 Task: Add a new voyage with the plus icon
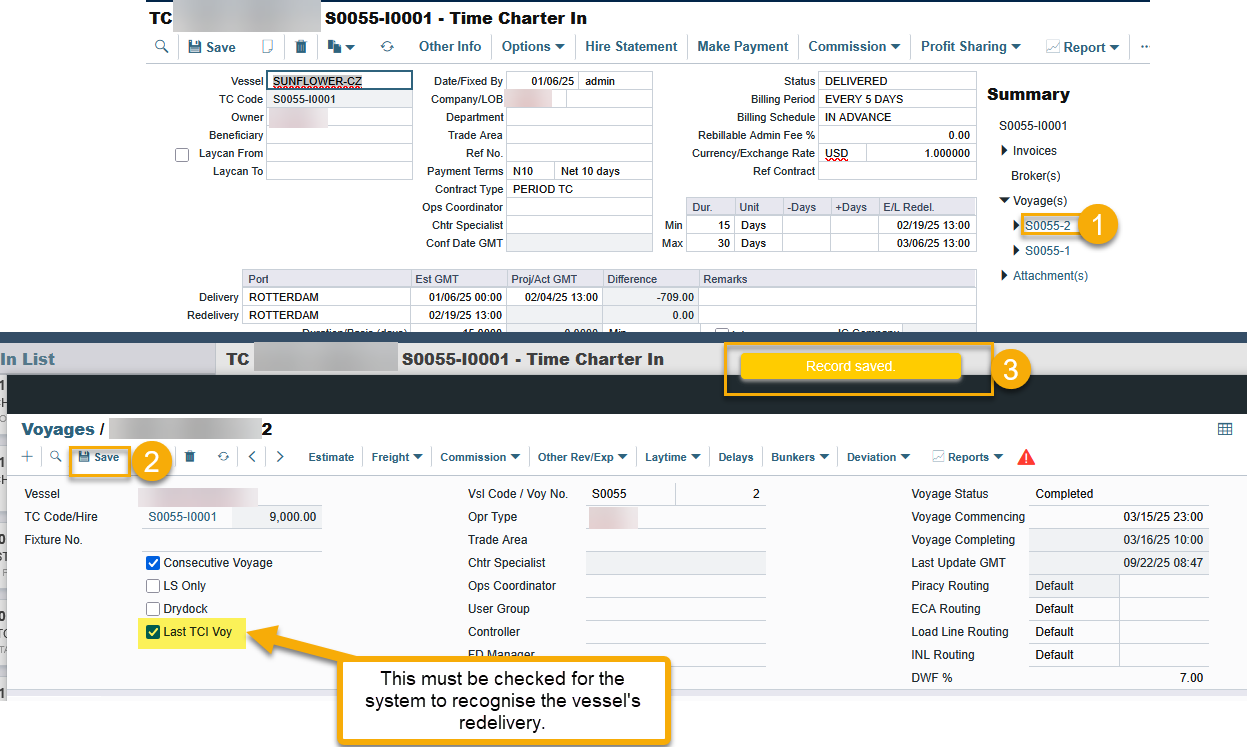pos(27,457)
